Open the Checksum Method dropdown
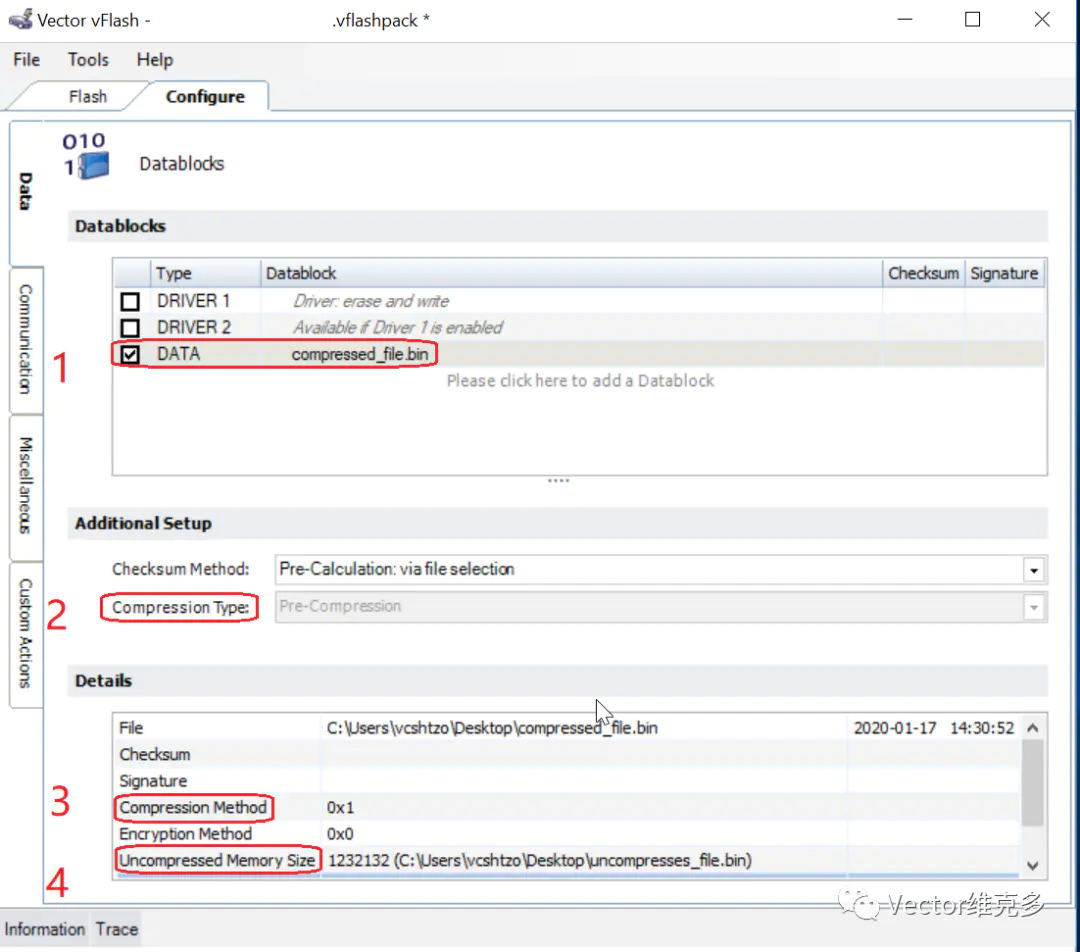This screenshot has width=1080, height=952. point(1033,570)
